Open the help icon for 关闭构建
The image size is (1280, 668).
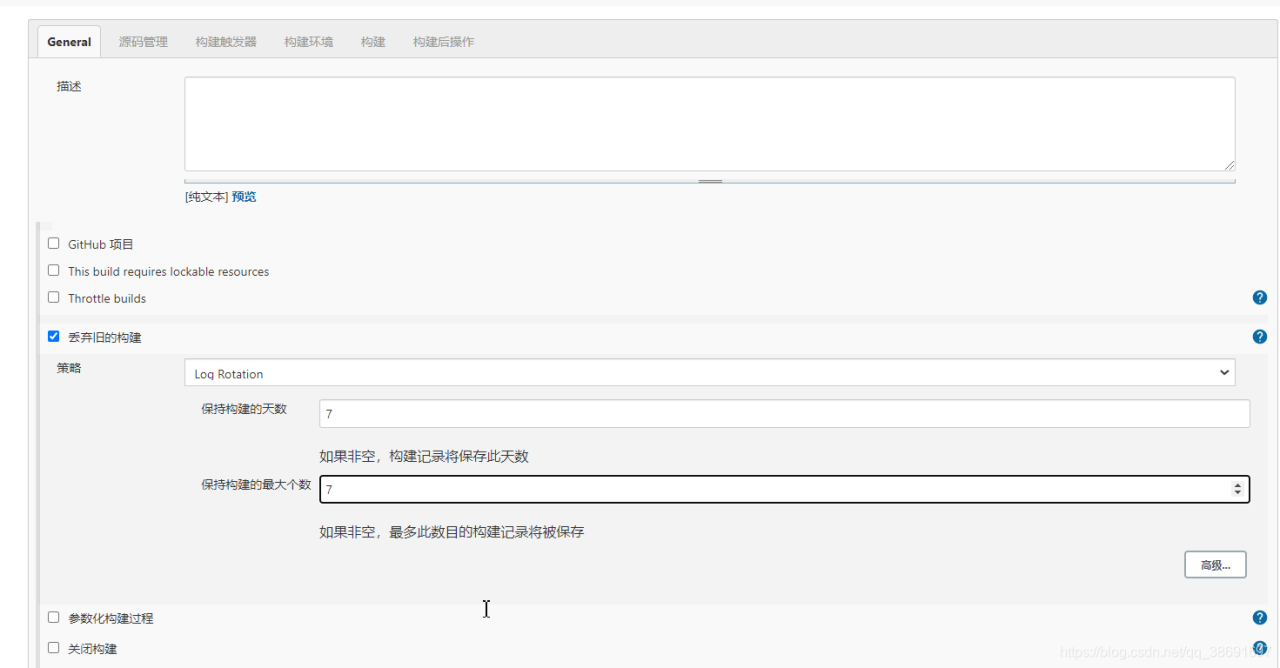click(1259, 648)
